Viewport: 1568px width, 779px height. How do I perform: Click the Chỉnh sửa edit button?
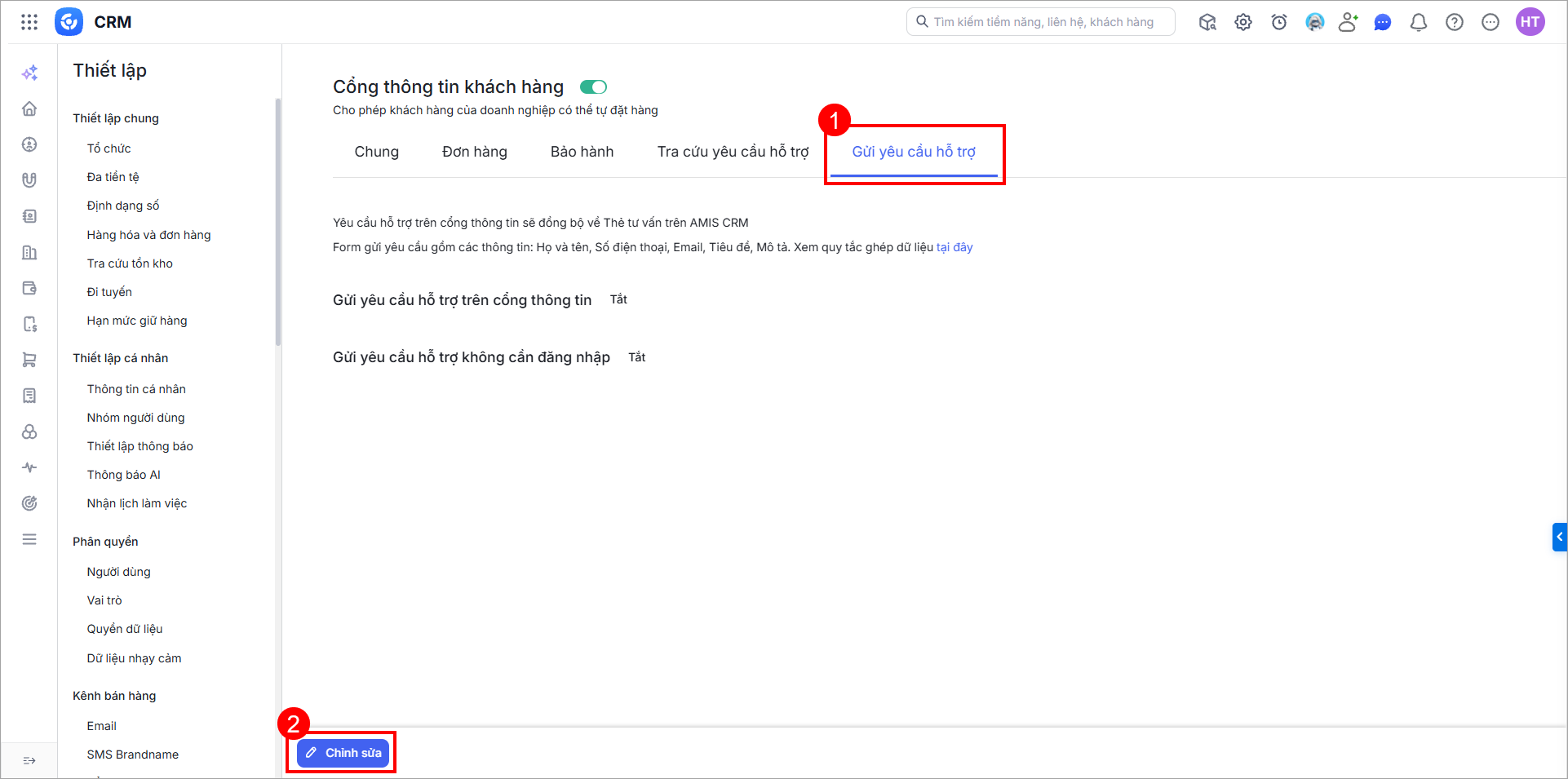pyautogui.click(x=343, y=753)
